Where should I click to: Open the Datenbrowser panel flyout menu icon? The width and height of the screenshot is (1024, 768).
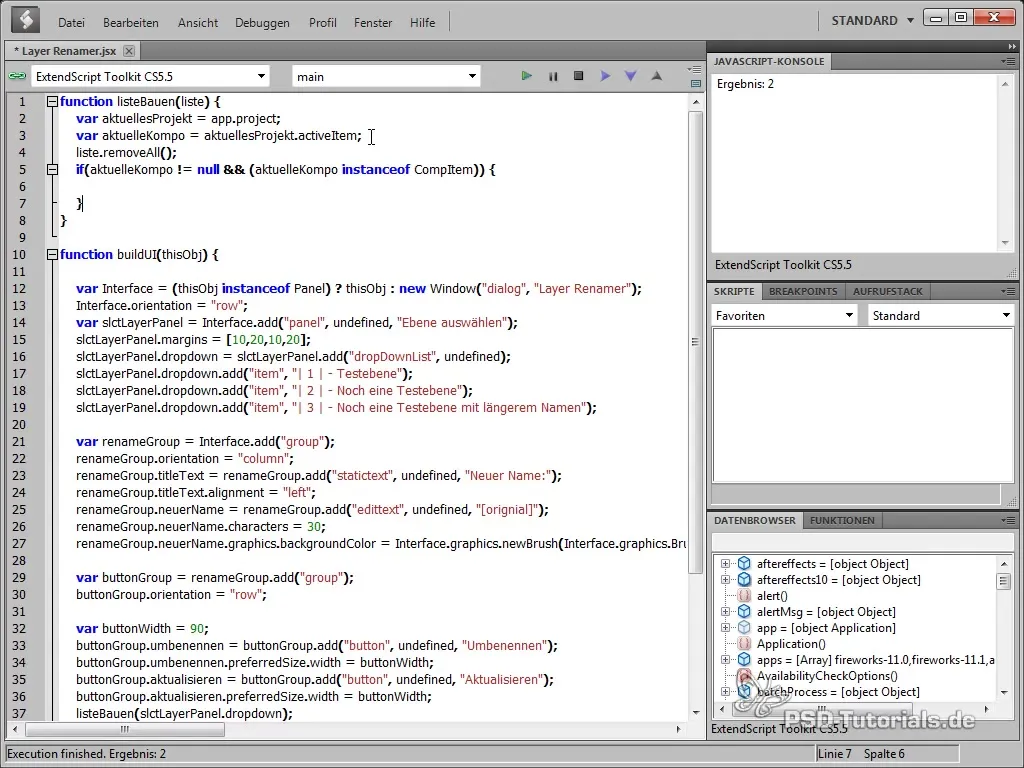[x=1010, y=520]
